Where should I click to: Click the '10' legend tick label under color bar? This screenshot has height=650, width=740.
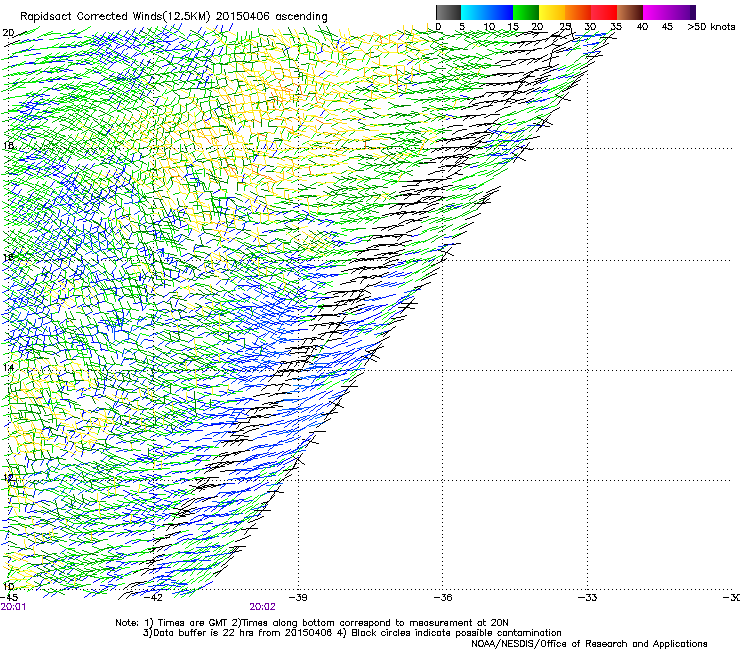click(x=489, y=27)
